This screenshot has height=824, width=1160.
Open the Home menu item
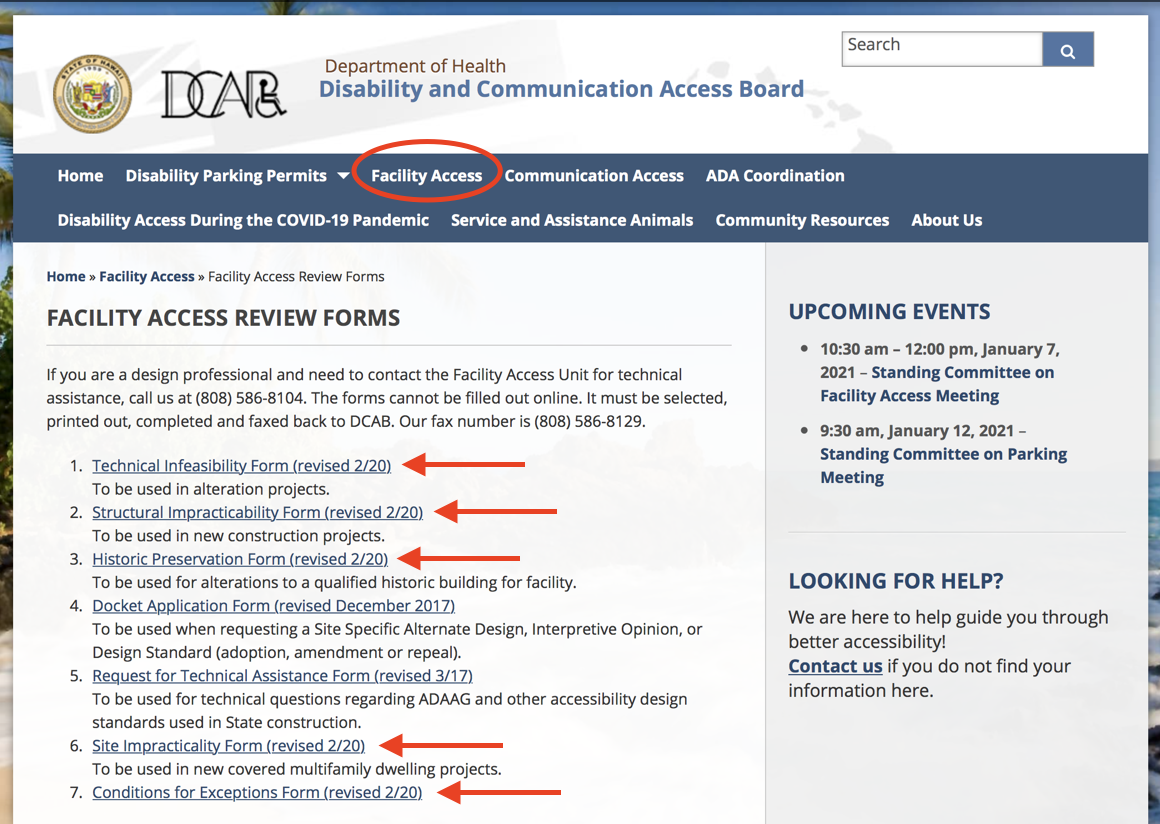click(x=80, y=176)
